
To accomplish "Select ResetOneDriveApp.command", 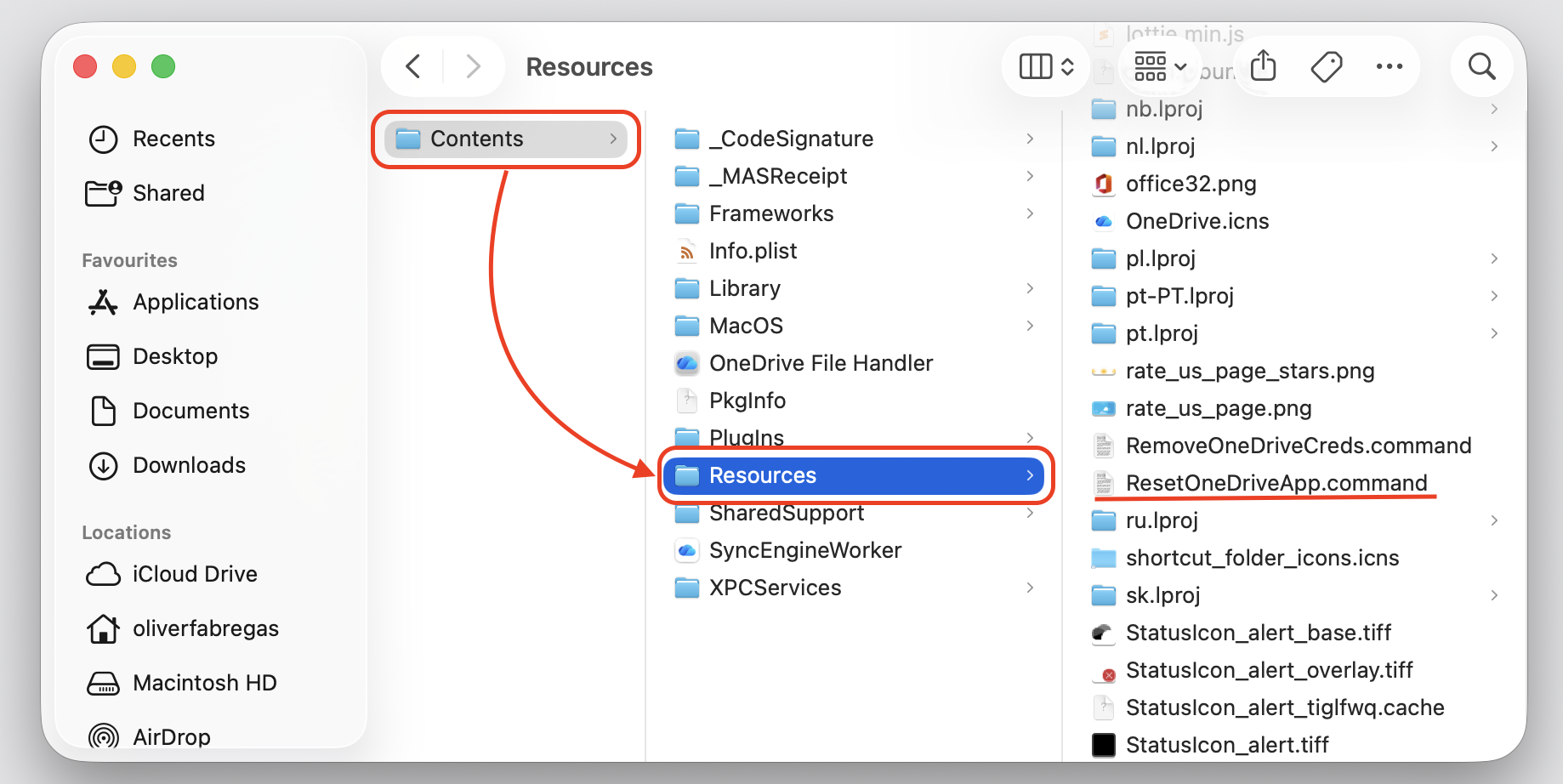I will tap(1295, 483).
